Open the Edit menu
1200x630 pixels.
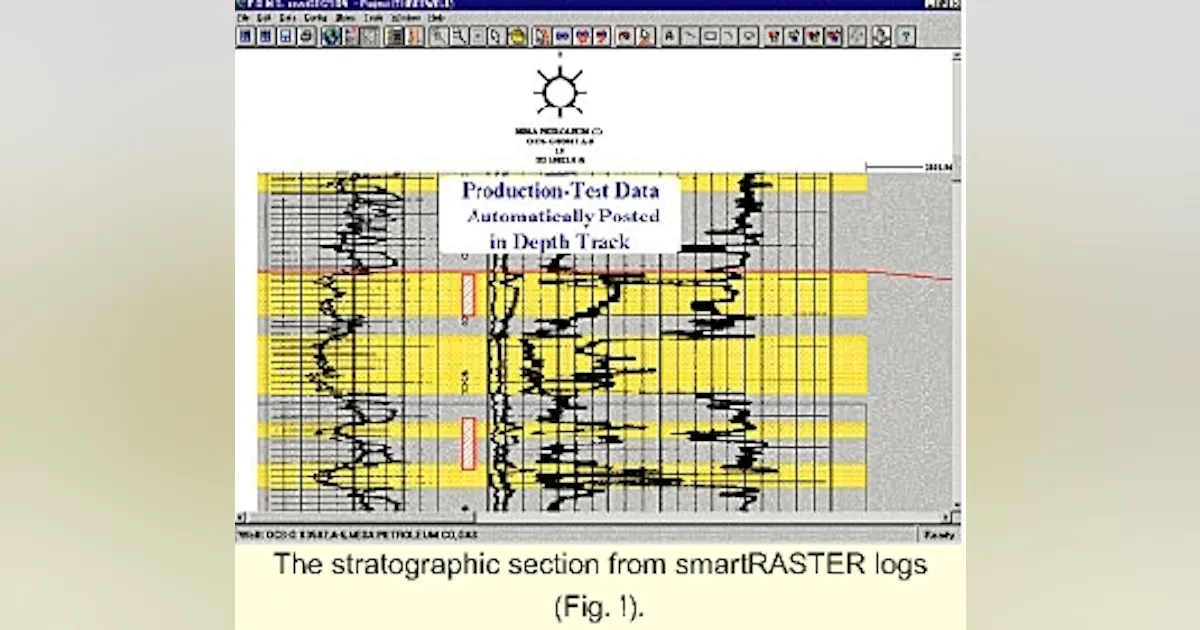pyautogui.click(x=264, y=18)
